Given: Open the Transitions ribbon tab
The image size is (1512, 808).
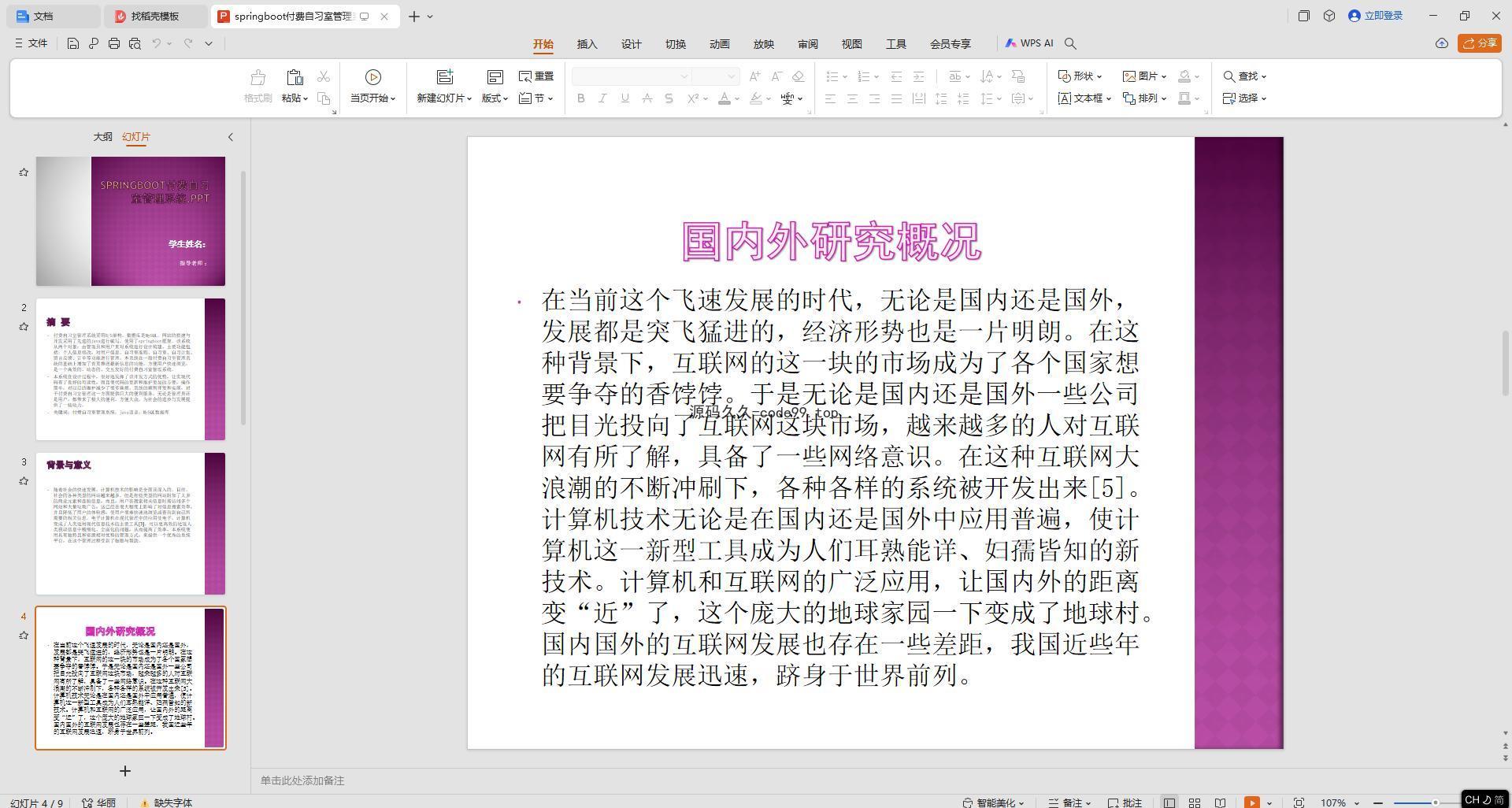Looking at the screenshot, I should [x=675, y=44].
